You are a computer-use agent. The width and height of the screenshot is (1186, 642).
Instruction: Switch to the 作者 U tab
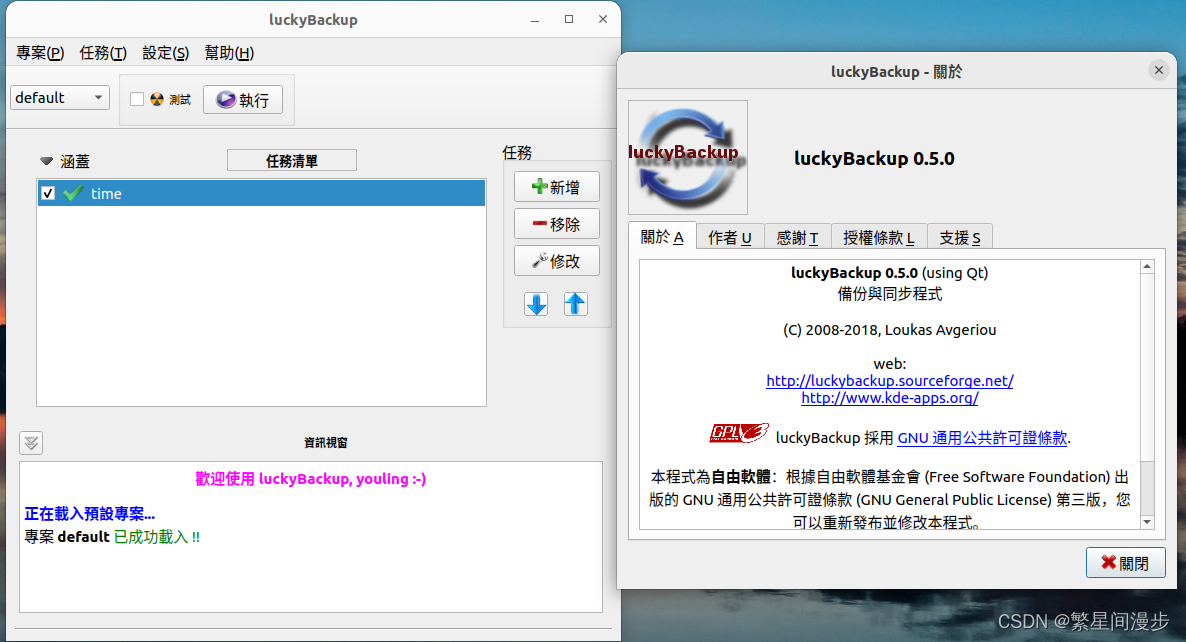pos(730,237)
